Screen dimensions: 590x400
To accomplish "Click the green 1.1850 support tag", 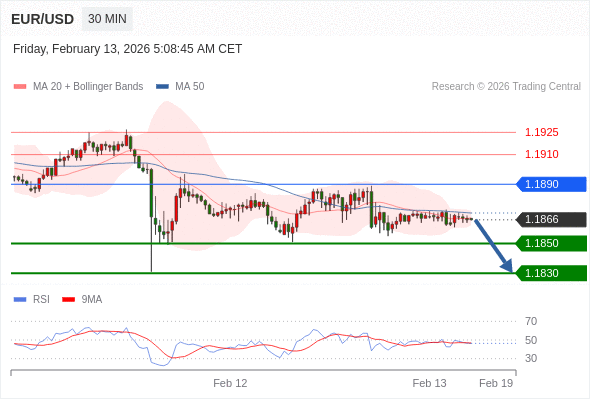I will pyautogui.click(x=551, y=243).
